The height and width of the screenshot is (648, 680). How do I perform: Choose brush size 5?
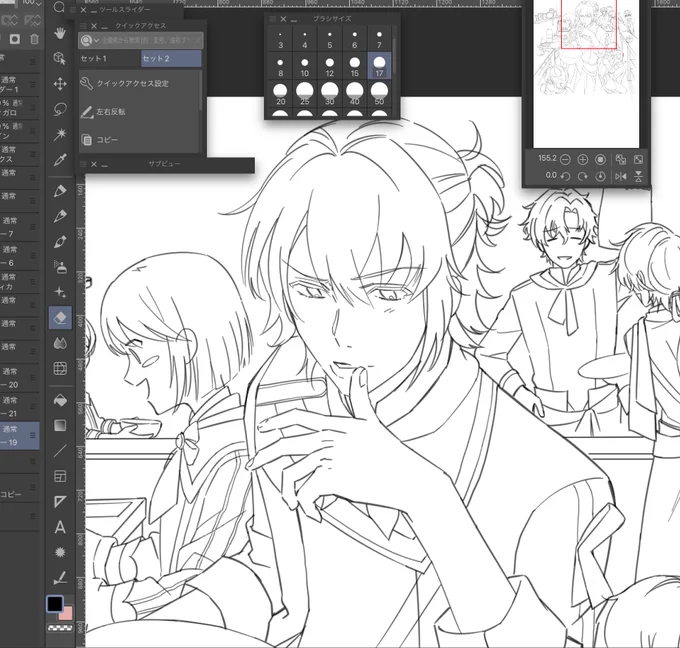click(330, 39)
